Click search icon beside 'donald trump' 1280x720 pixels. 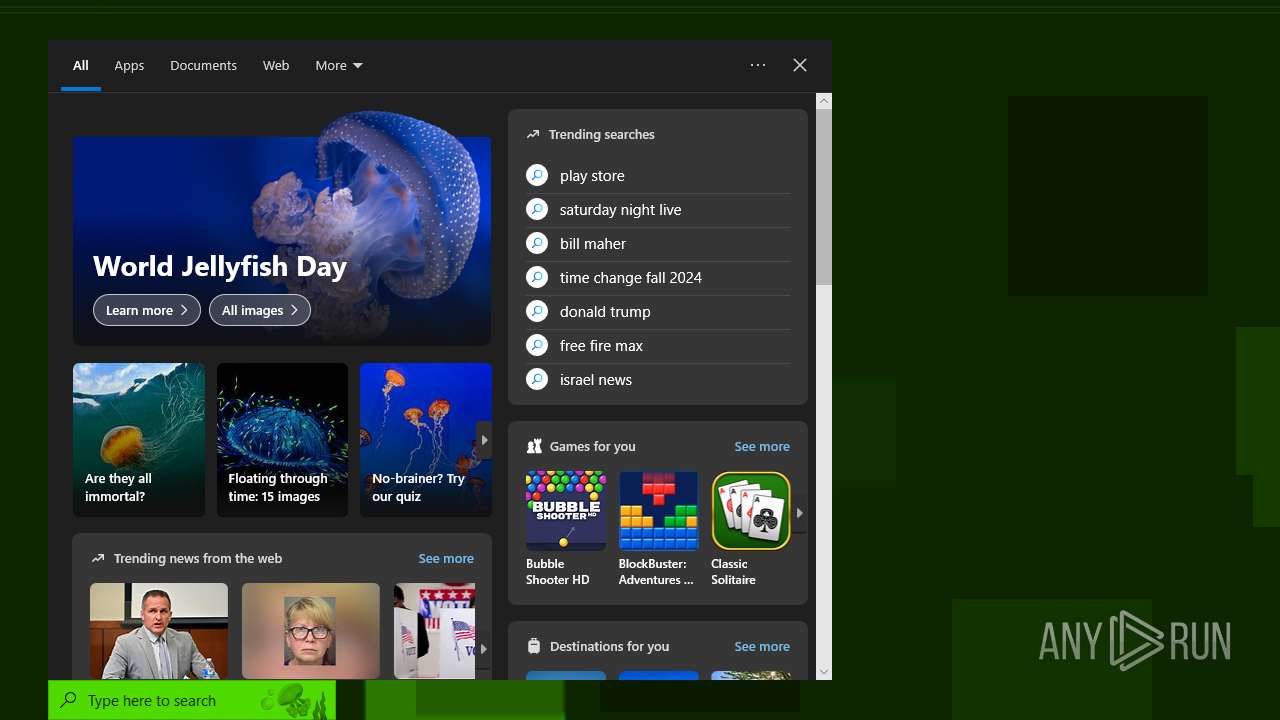click(537, 311)
